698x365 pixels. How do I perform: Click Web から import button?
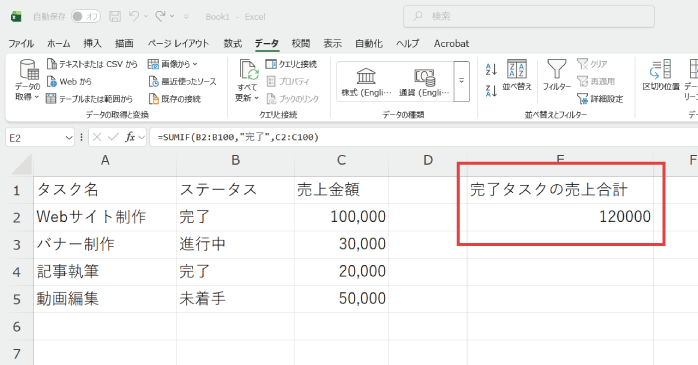[69, 81]
